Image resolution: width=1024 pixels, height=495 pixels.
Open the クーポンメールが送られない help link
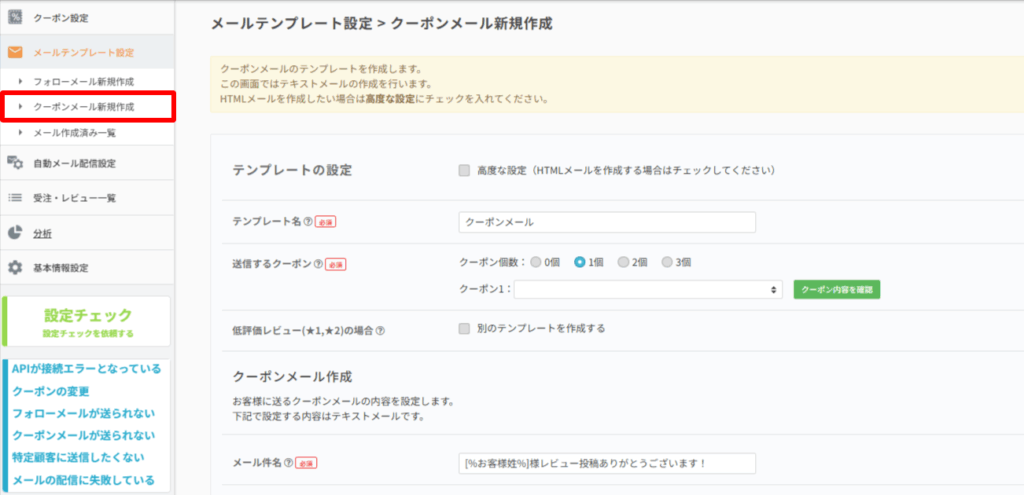coord(83,435)
